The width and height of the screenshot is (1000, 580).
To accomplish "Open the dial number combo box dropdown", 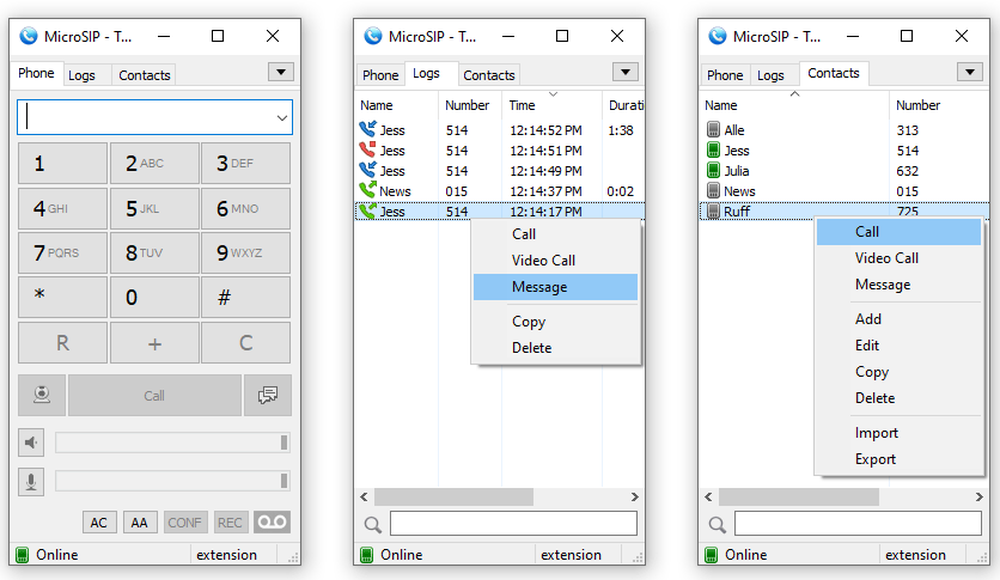I will pyautogui.click(x=281, y=117).
